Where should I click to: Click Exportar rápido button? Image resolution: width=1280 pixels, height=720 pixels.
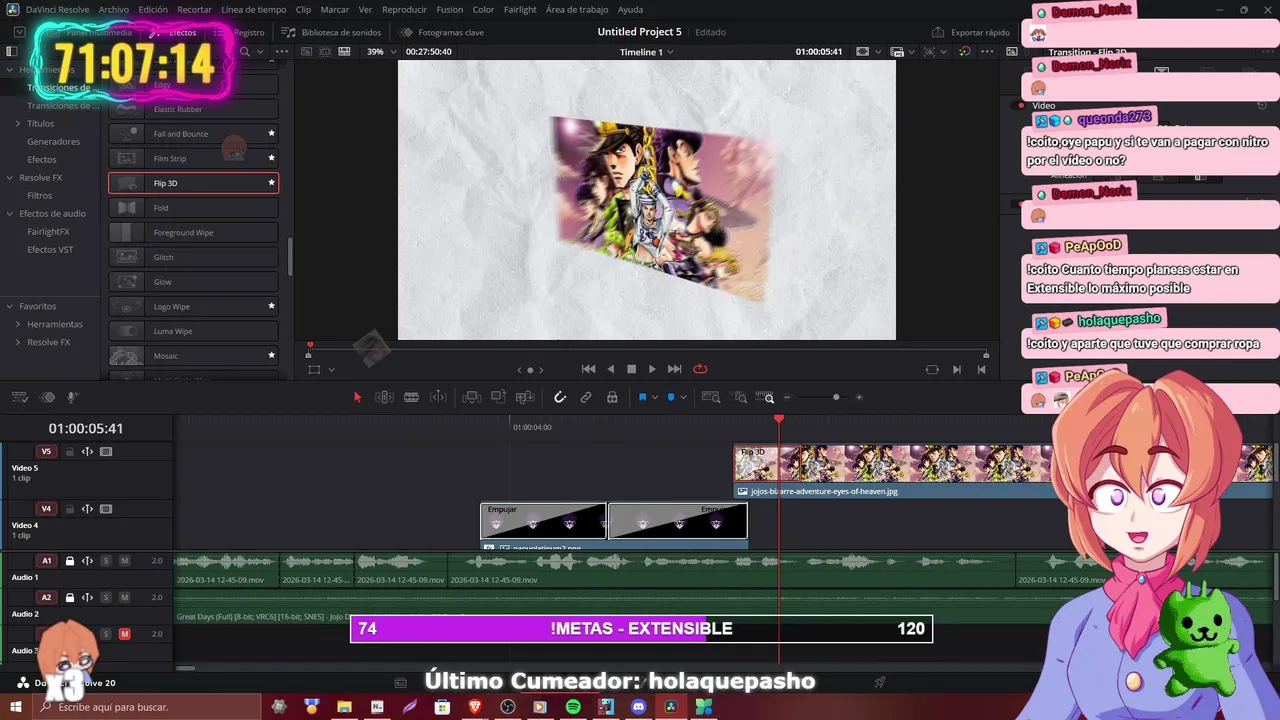[971, 32]
